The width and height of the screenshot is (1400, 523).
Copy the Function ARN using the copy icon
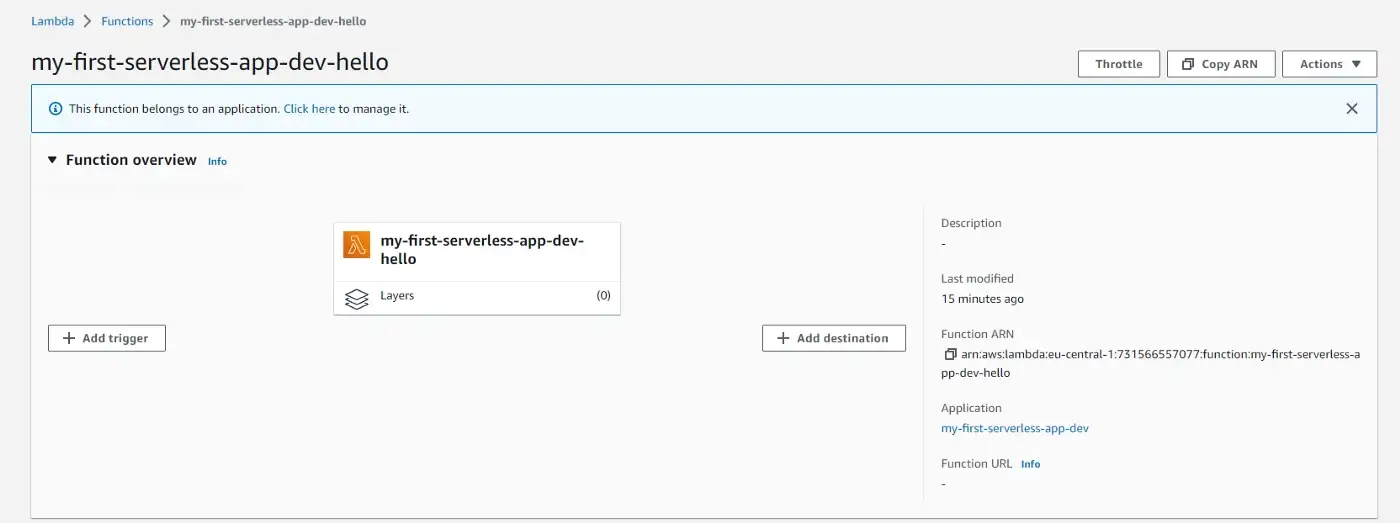click(x=950, y=355)
